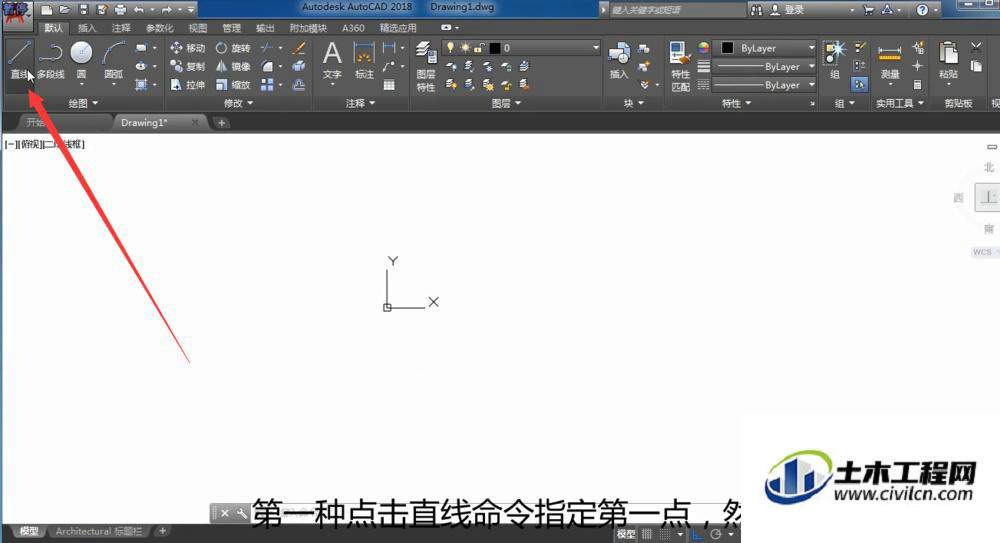Select the 直线 (Line) tool

click(x=19, y=61)
